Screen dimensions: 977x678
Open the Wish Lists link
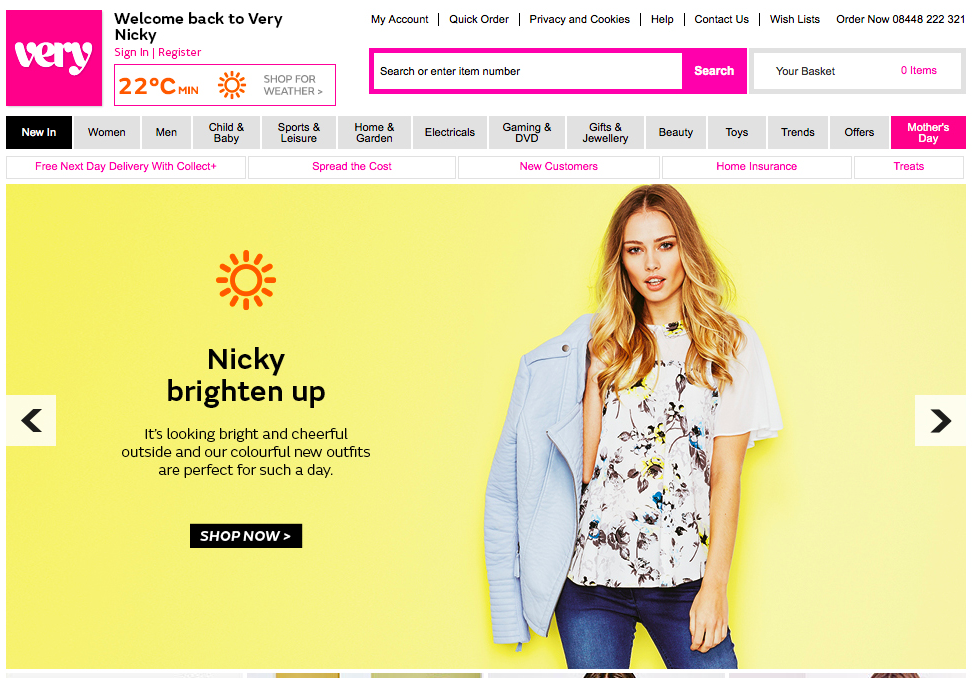[x=794, y=19]
